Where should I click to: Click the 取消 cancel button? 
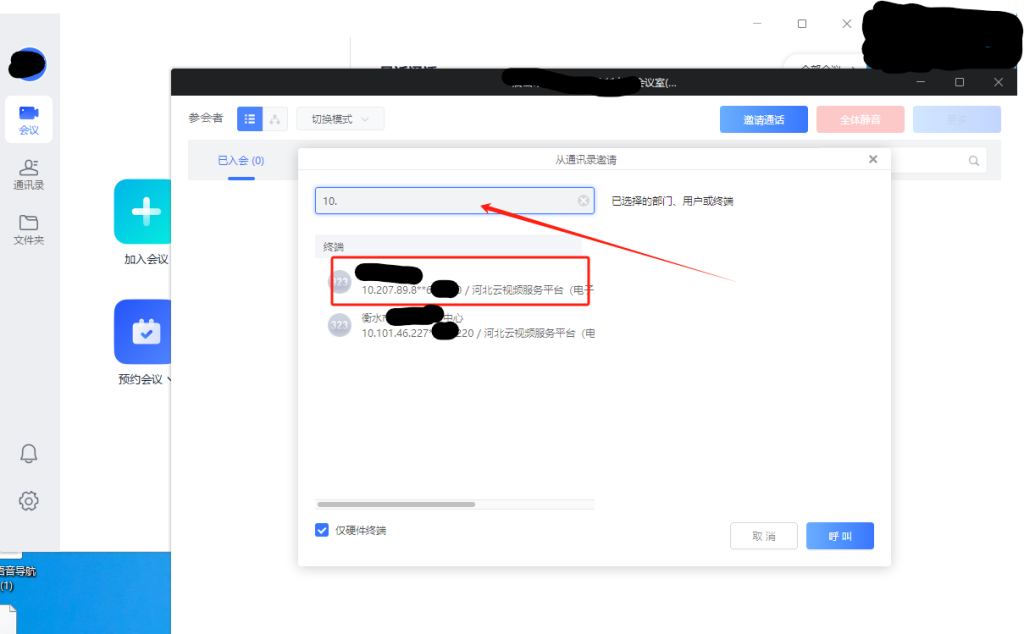(x=763, y=536)
